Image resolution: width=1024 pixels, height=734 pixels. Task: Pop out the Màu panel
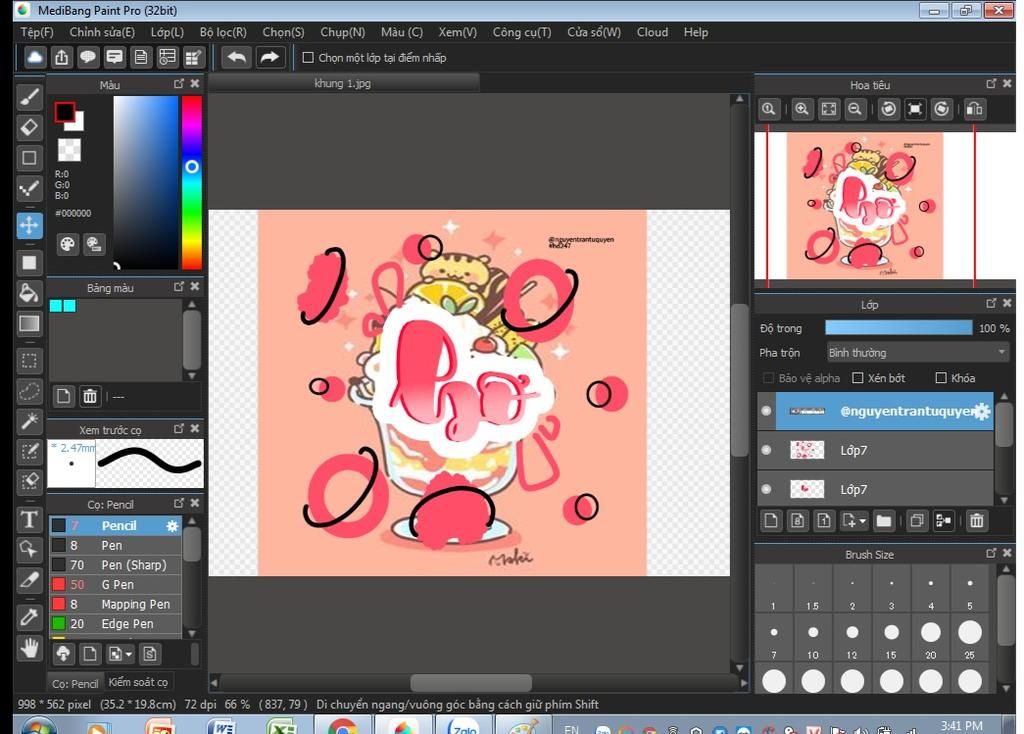pyautogui.click(x=179, y=84)
